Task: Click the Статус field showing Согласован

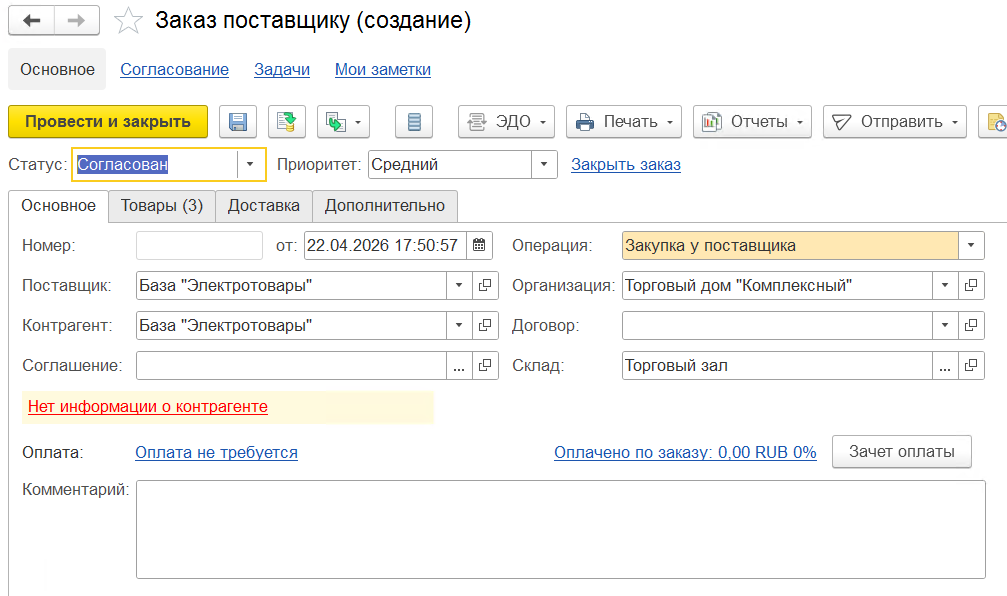Action: coord(156,164)
